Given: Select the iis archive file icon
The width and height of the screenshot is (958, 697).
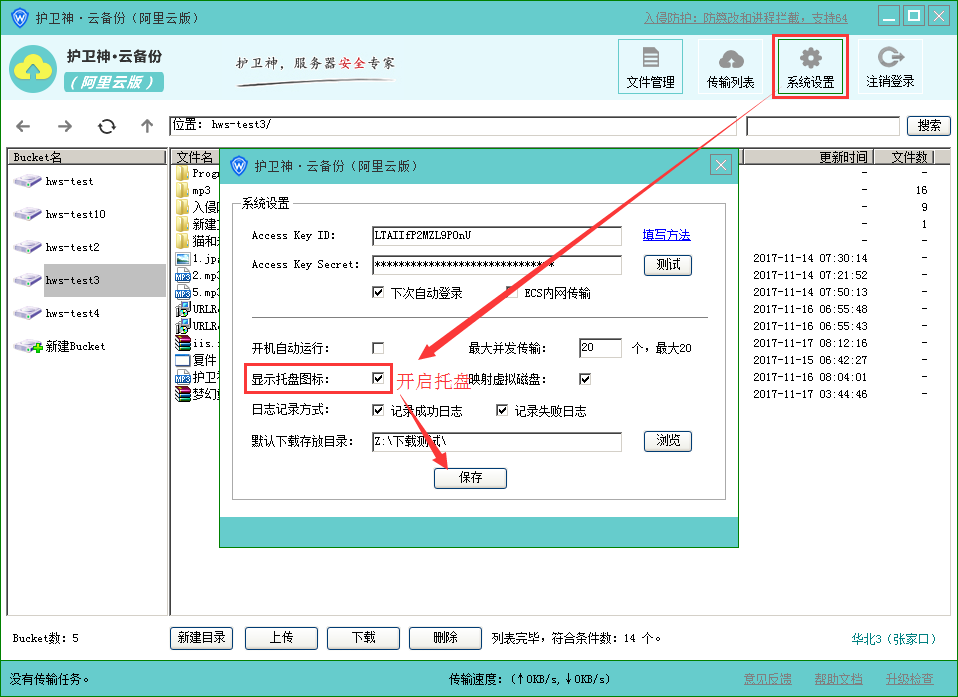Looking at the screenshot, I should click(x=182, y=343).
